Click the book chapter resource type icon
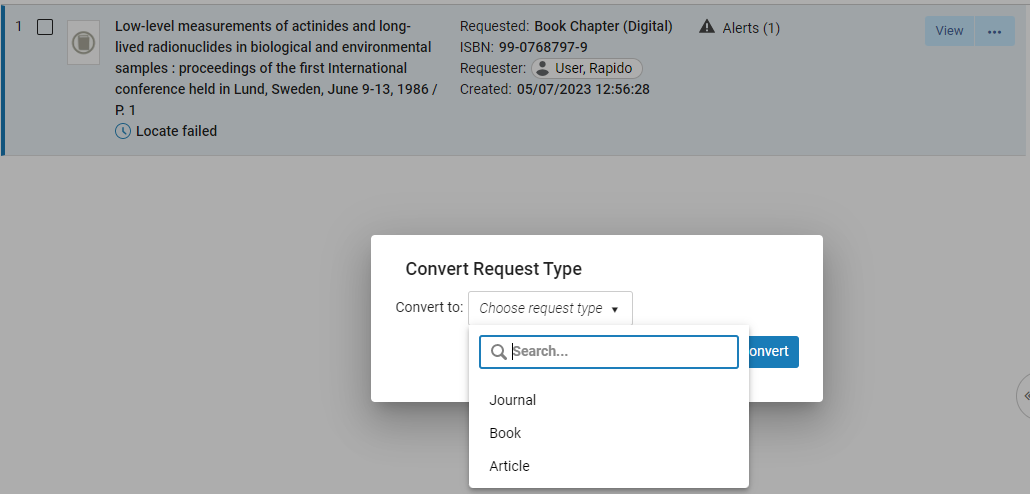 pyautogui.click(x=83, y=43)
